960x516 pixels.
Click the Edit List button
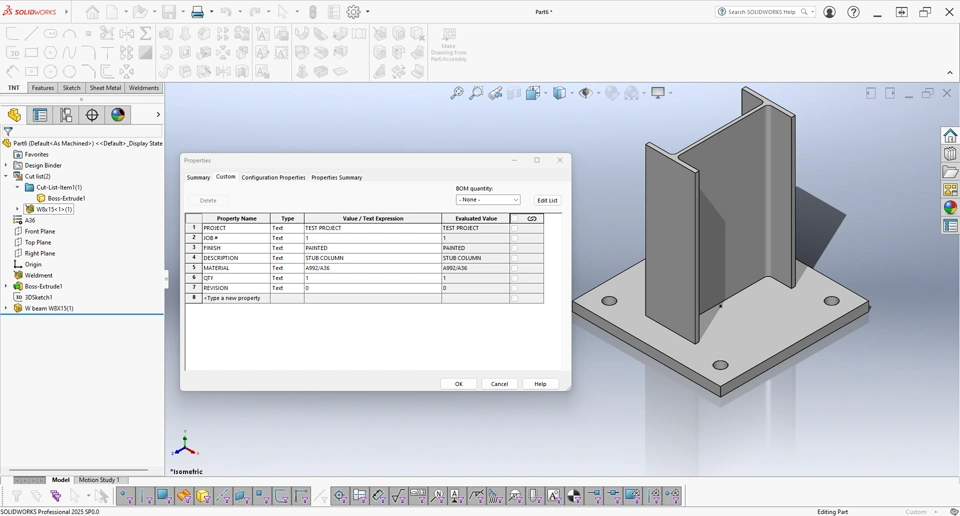click(x=547, y=200)
